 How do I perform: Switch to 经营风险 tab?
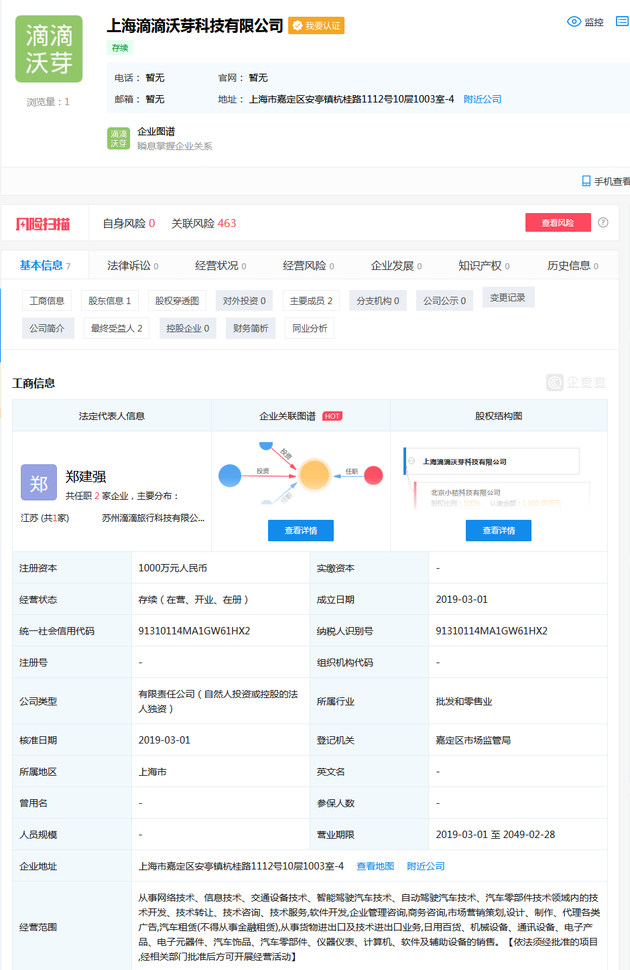coord(308,265)
